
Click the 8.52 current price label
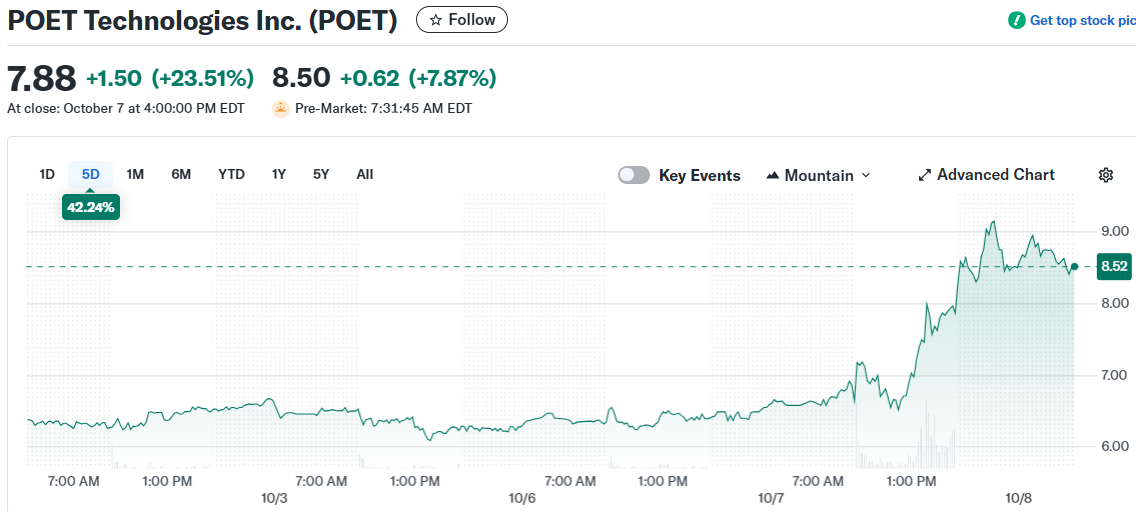1114,266
